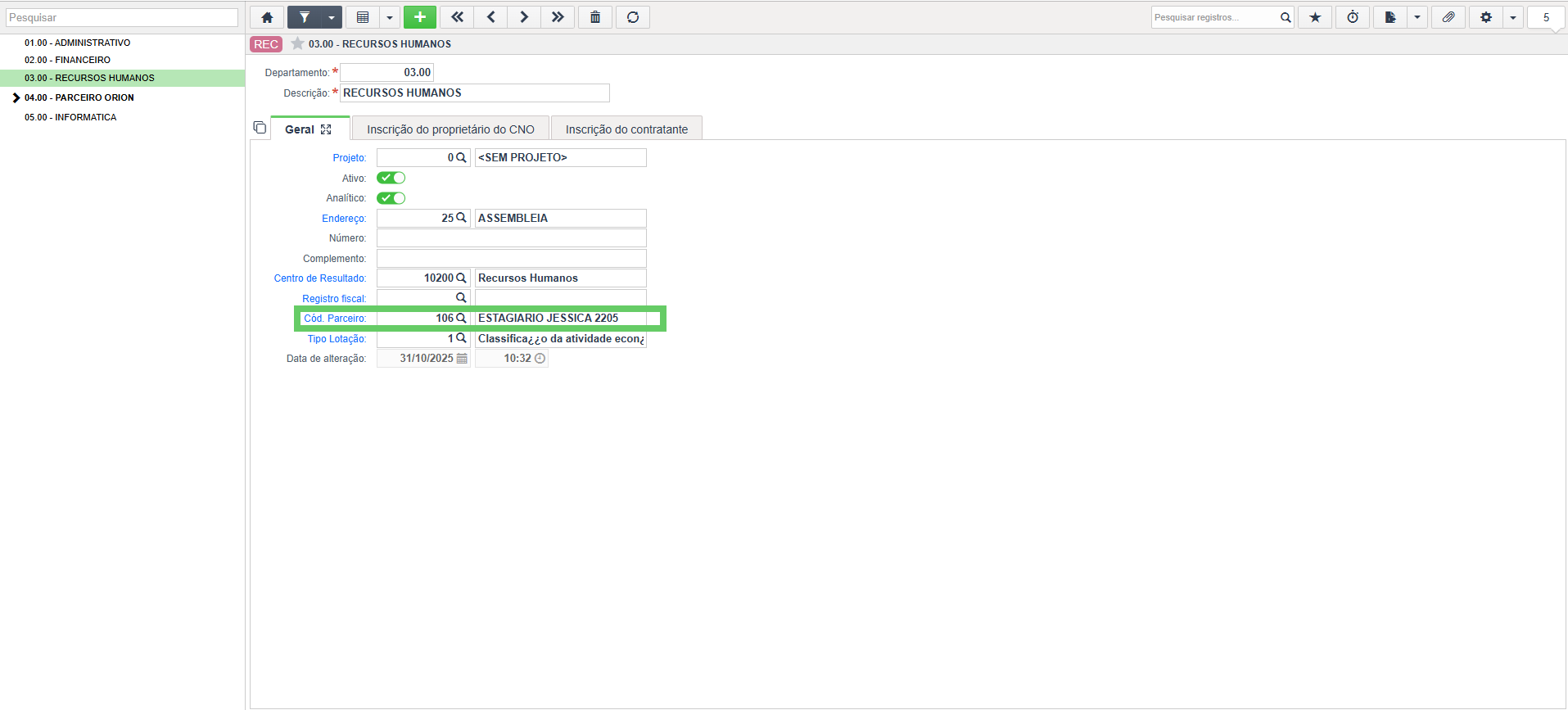Open grid view dropdown arrow
Image resolution: width=1568 pixels, height=710 pixels.
(390, 17)
